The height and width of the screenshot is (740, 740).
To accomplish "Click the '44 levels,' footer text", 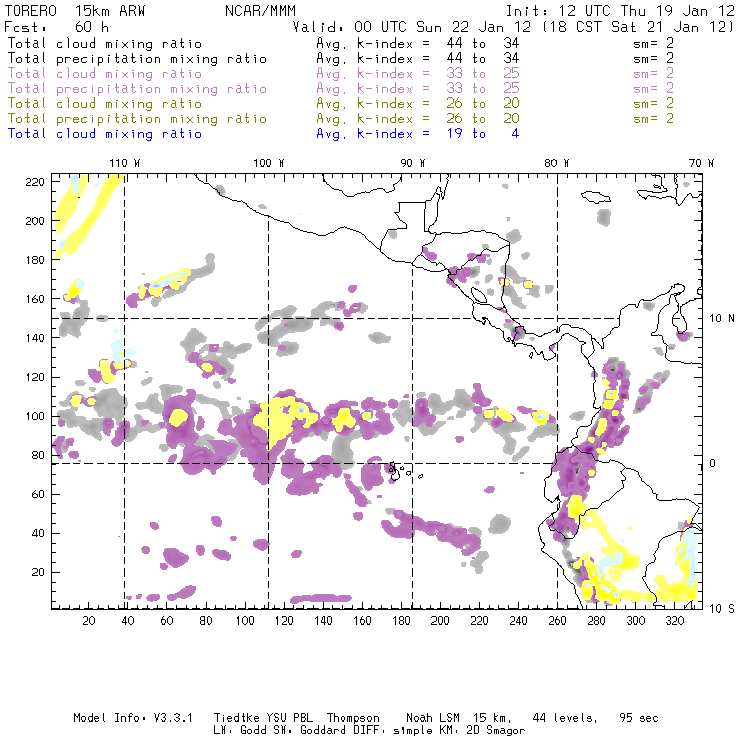I will click(x=565, y=718).
